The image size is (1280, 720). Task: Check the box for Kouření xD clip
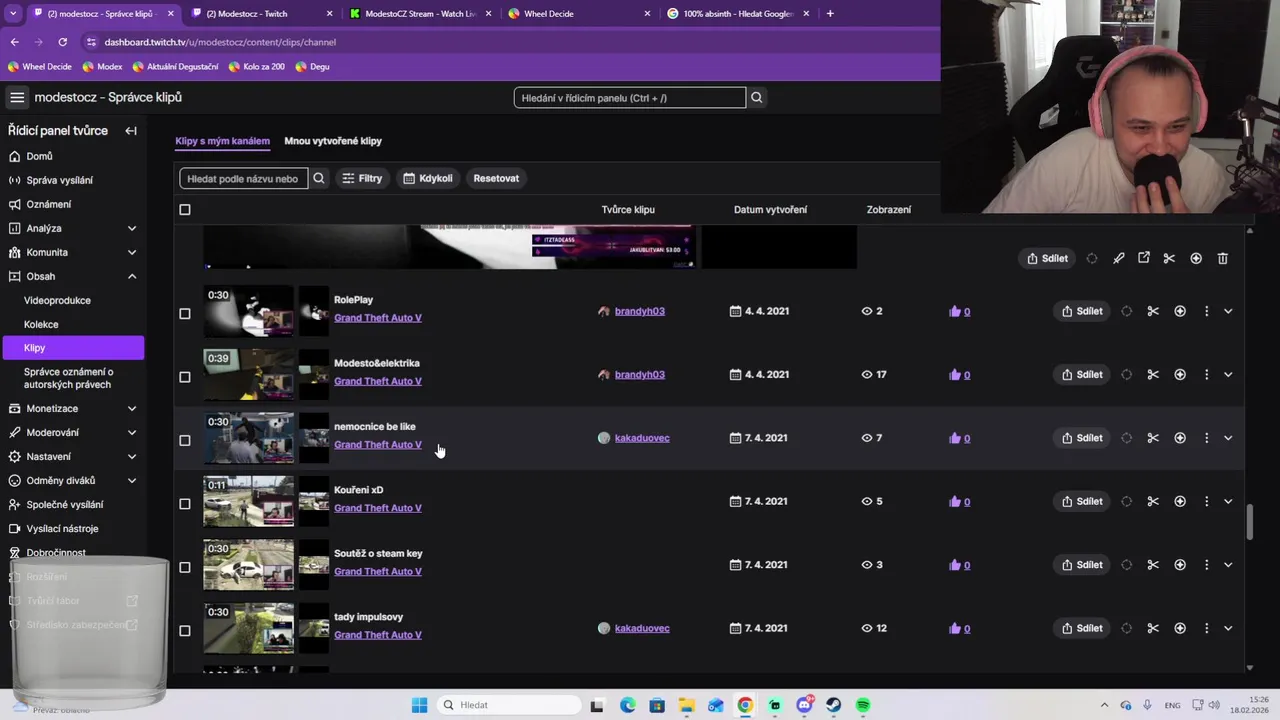184,504
